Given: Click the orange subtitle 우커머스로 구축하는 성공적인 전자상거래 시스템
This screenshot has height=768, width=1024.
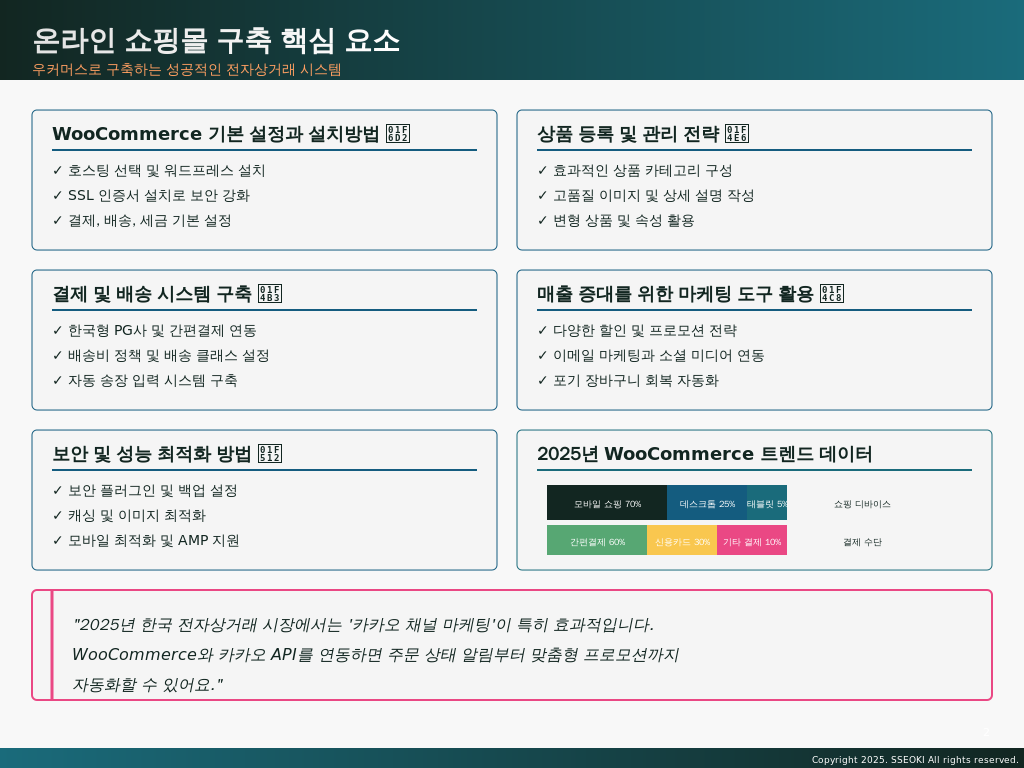Looking at the screenshot, I should tap(187, 69).
